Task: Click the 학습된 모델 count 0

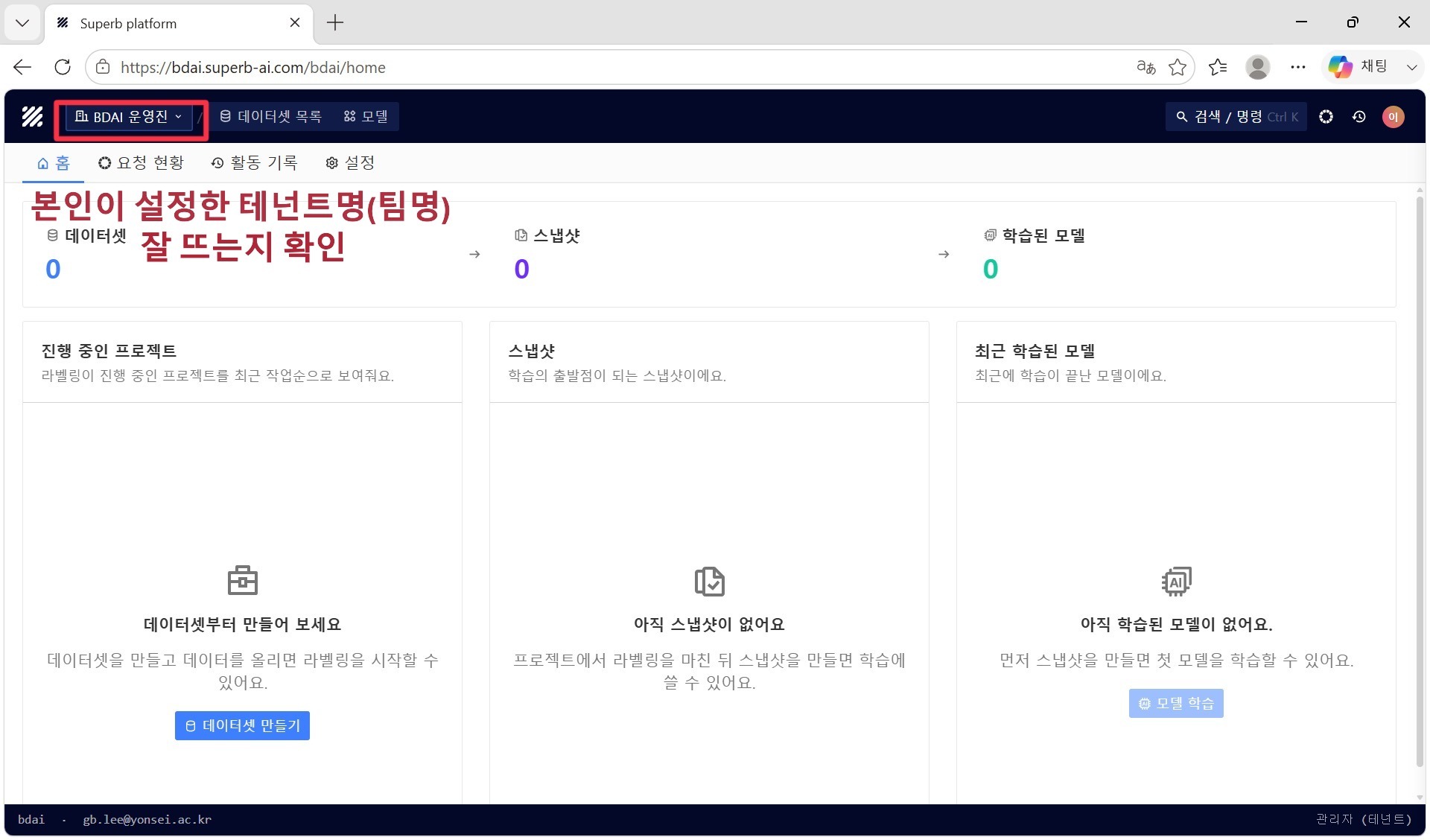Action: [990, 269]
